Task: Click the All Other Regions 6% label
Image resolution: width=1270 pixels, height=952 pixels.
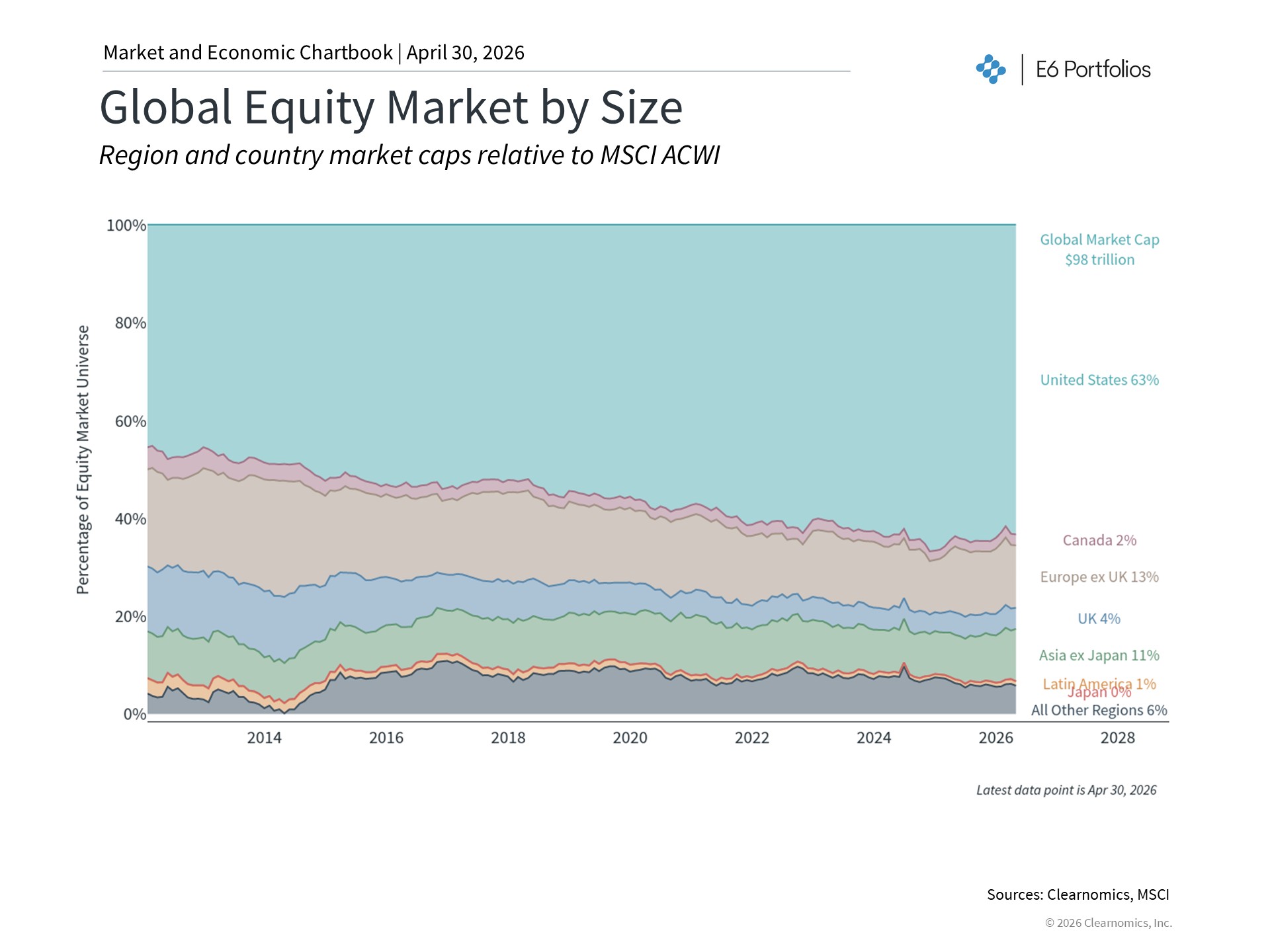Action: click(x=1099, y=711)
